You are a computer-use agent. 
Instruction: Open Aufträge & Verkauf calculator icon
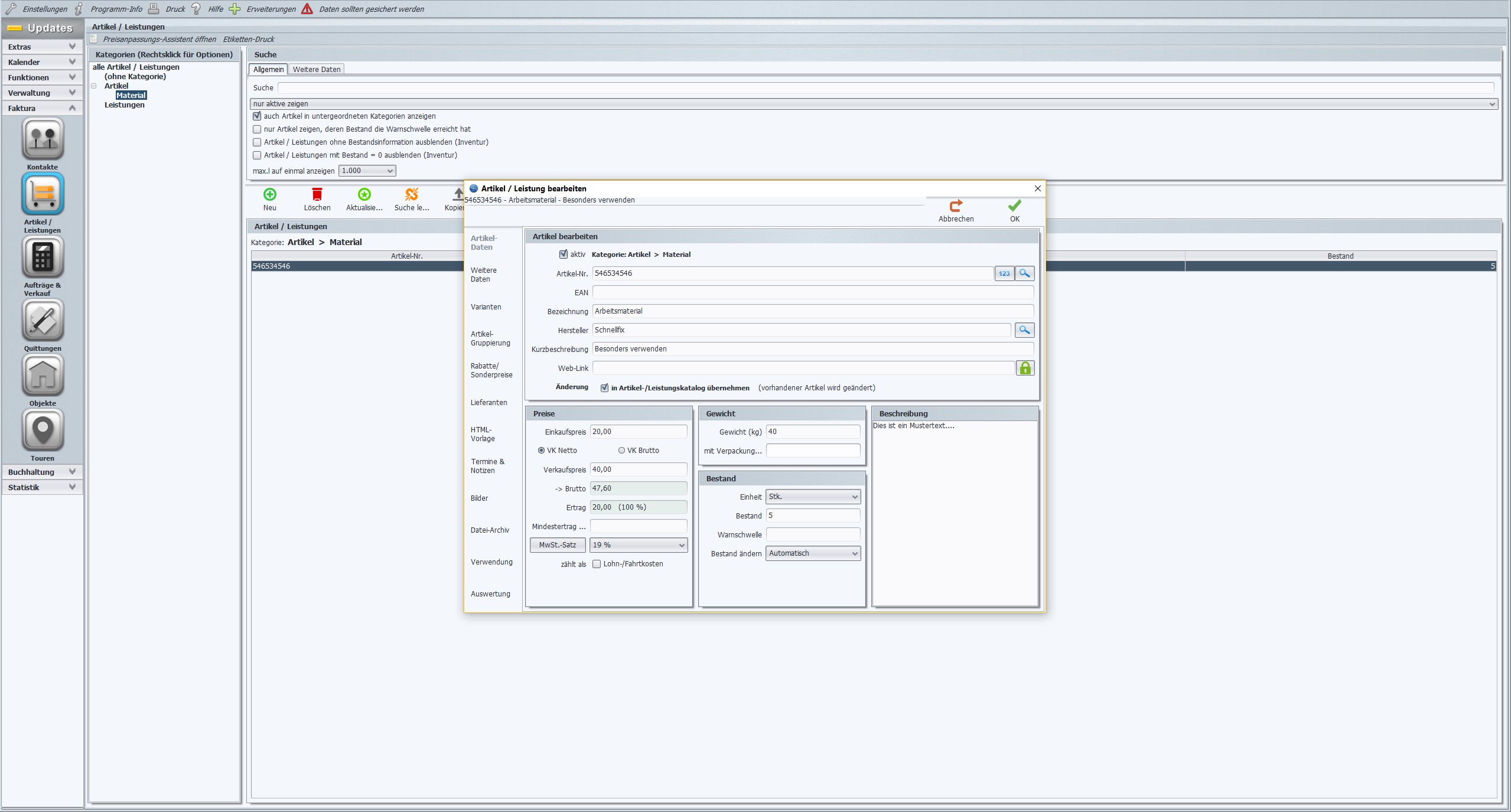pyautogui.click(x=43, y=257)
